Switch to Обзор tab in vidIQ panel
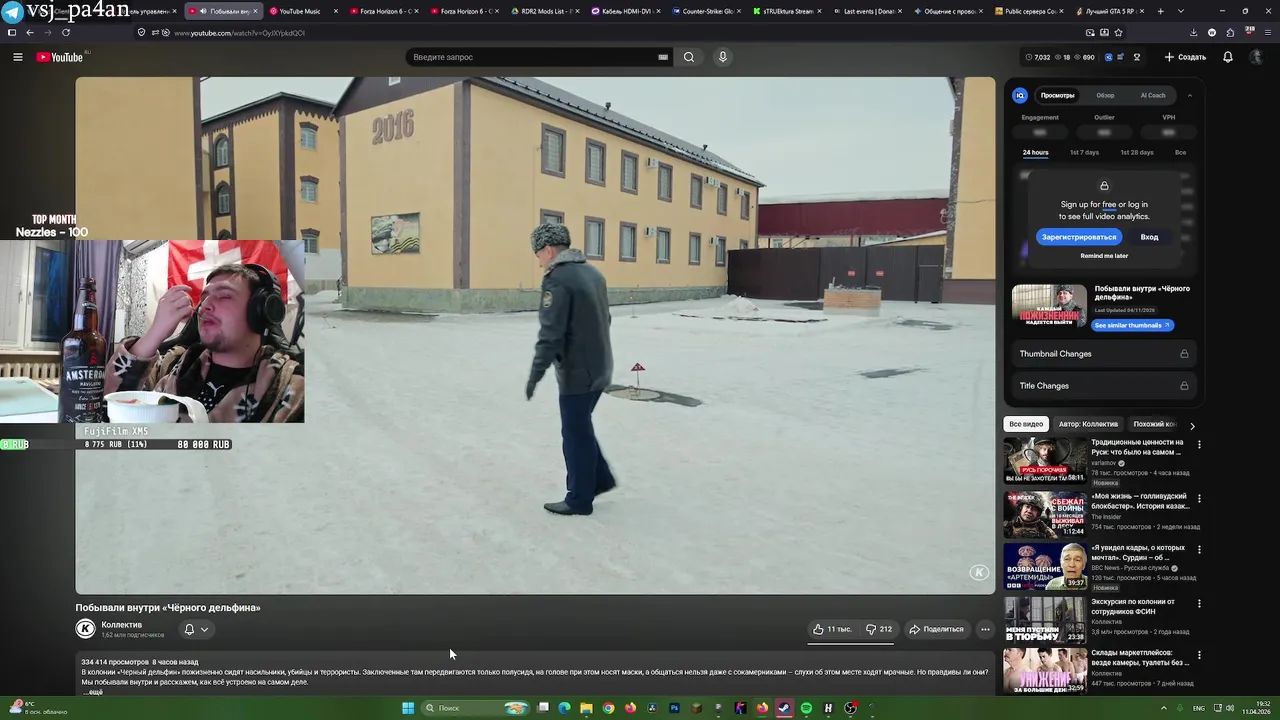 pos(1105,95)
